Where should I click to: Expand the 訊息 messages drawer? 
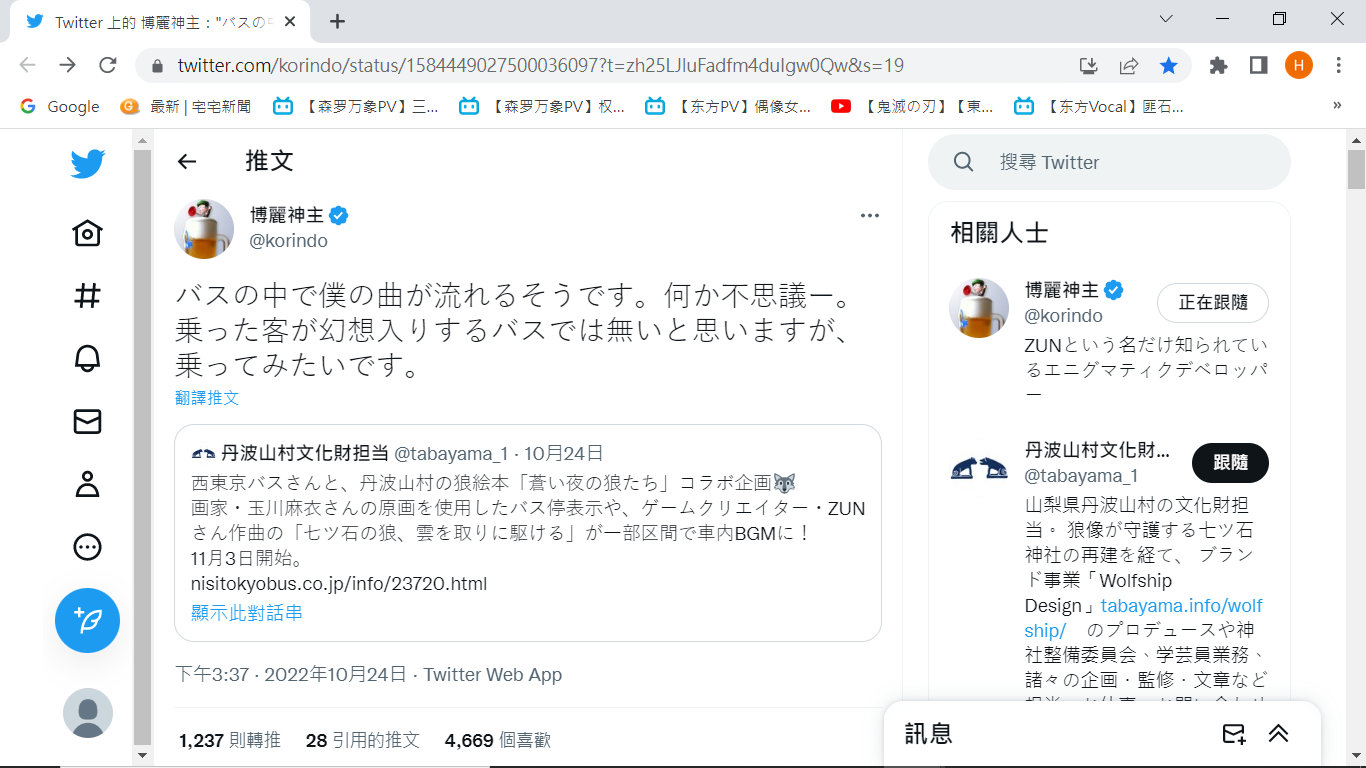(1278, 734)
